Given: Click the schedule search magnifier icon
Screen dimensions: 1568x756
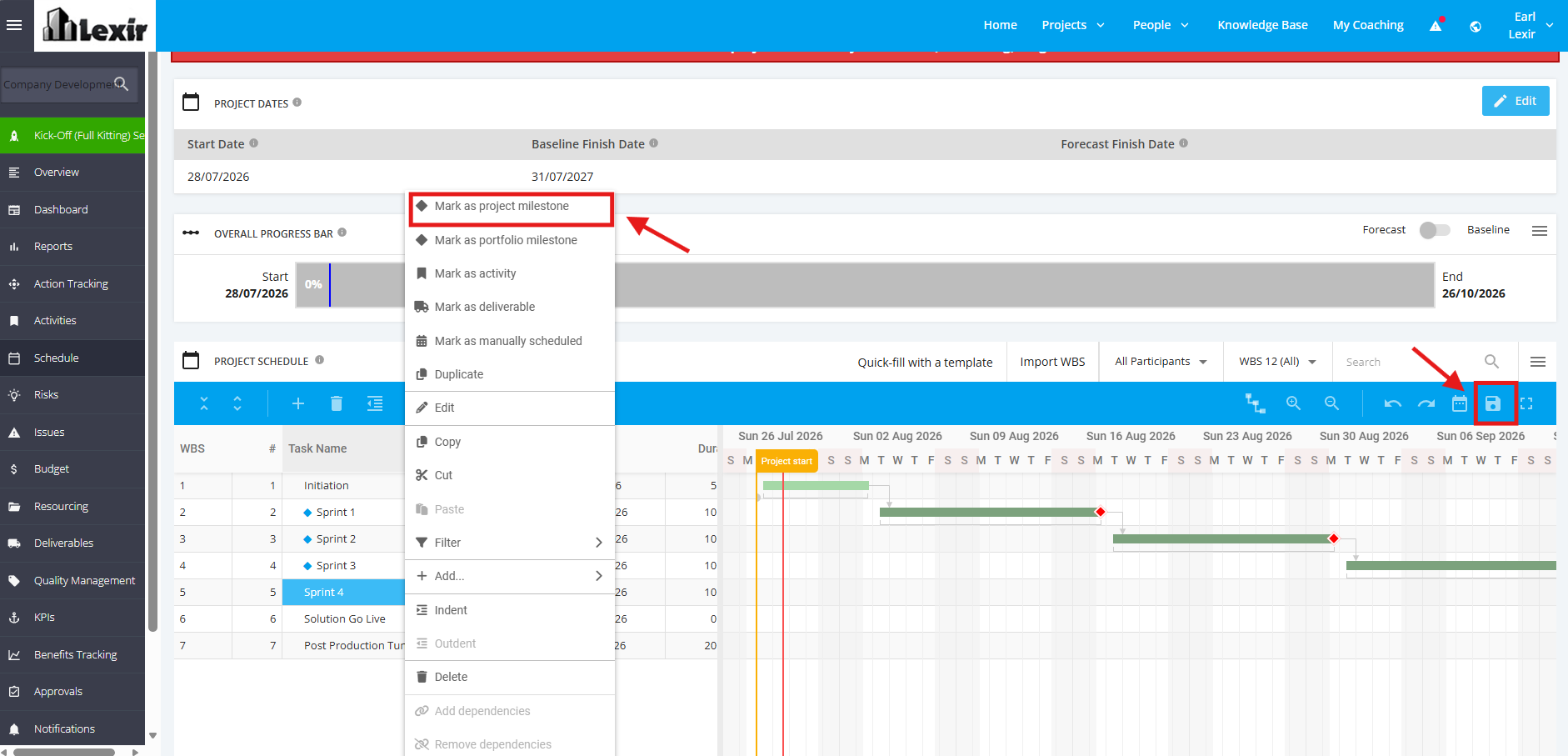Looking at the screenshot, I should 1491,361.
